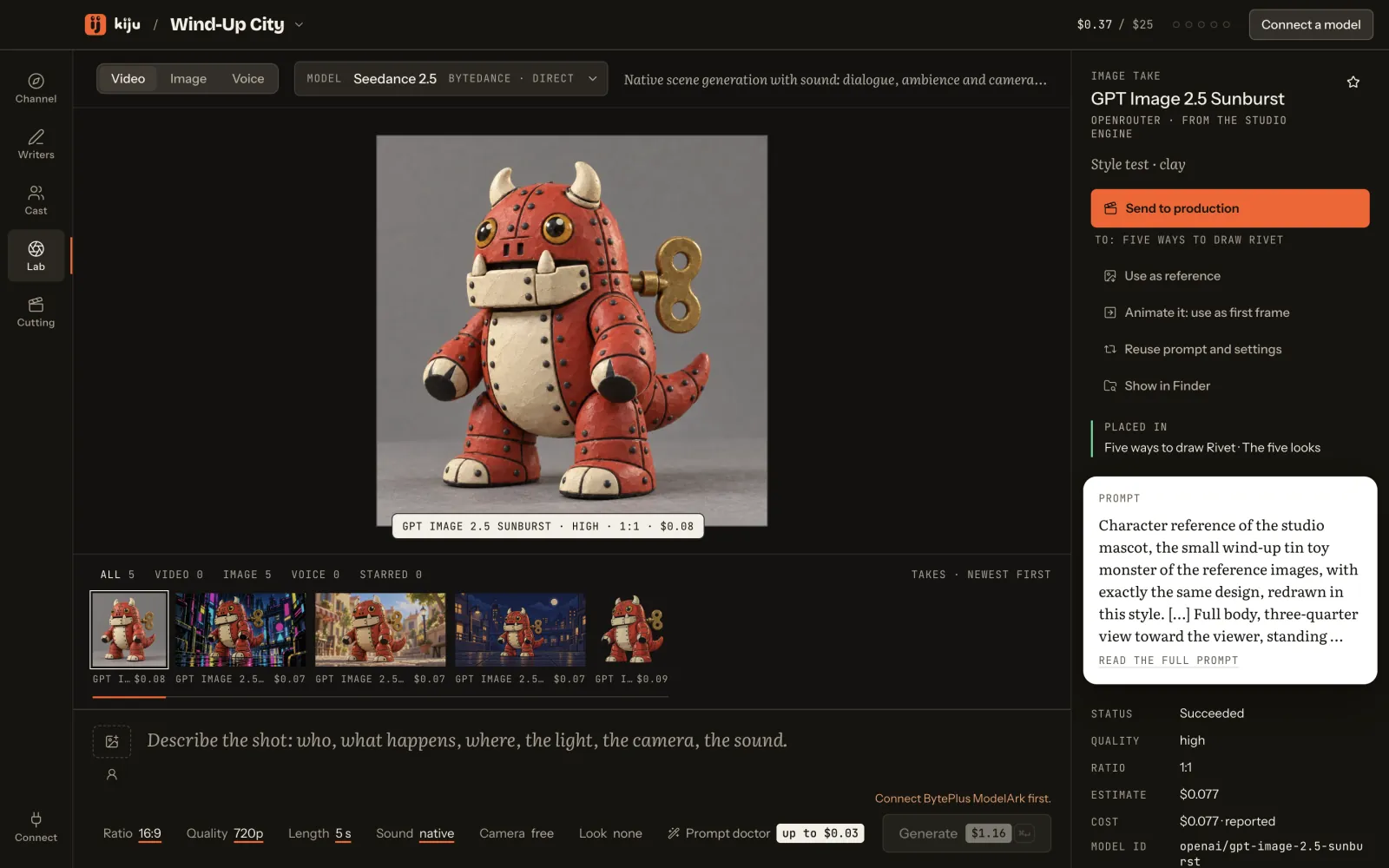Toggle TAKES NEWEST FIRST sort order
Viewport: 1389px width, 868px height.
click(981, 575)
